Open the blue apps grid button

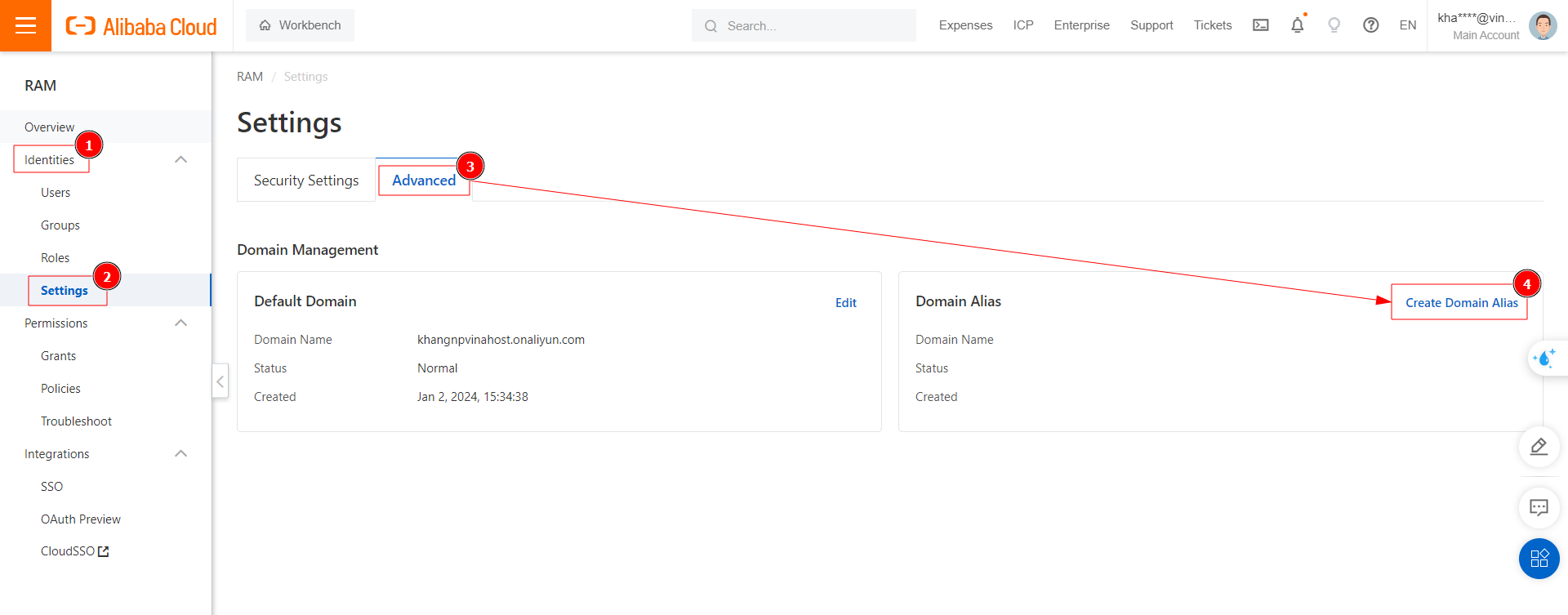[x=1539, y=559]
